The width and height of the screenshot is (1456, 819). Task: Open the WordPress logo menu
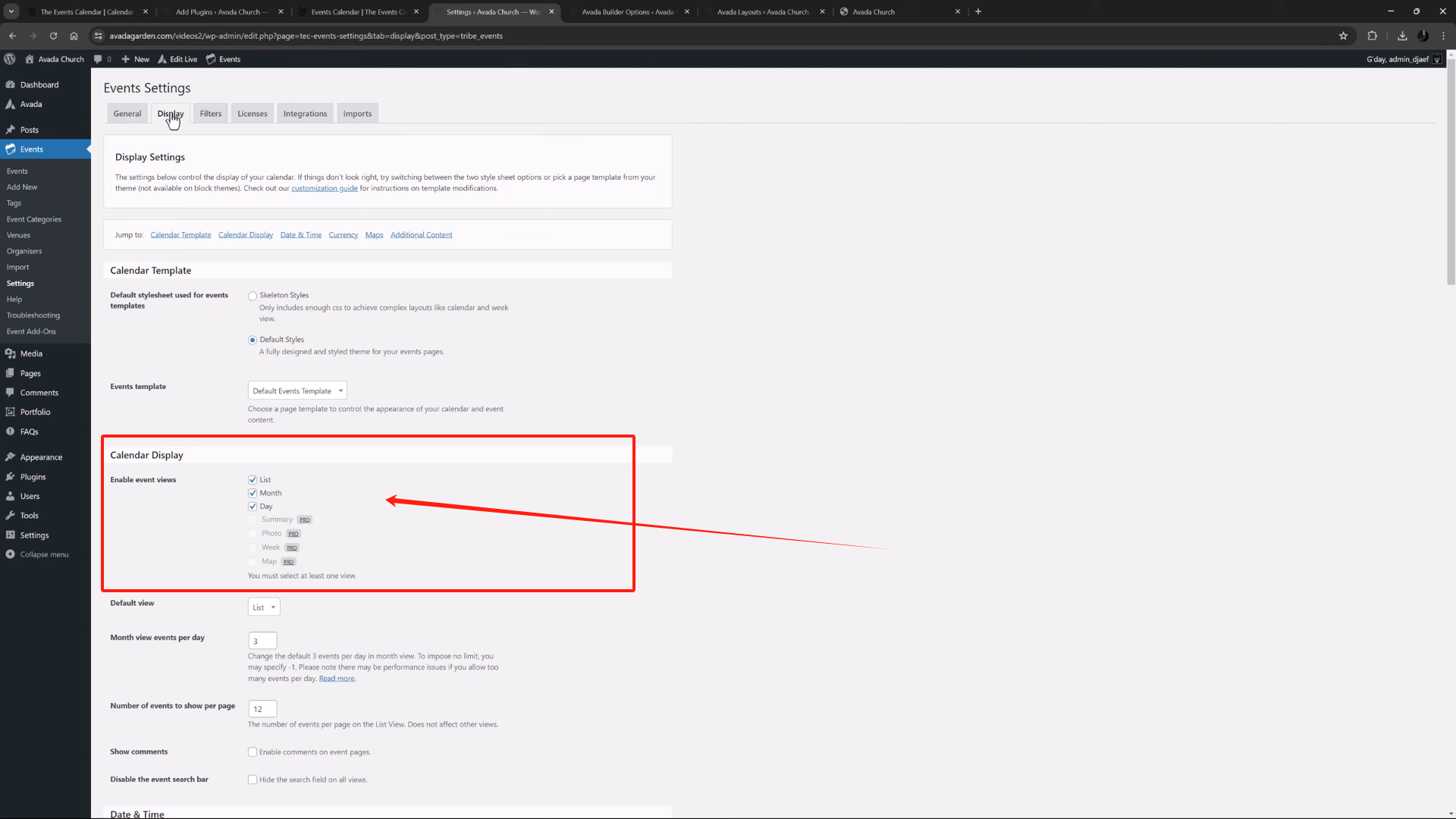pos(10,58)
